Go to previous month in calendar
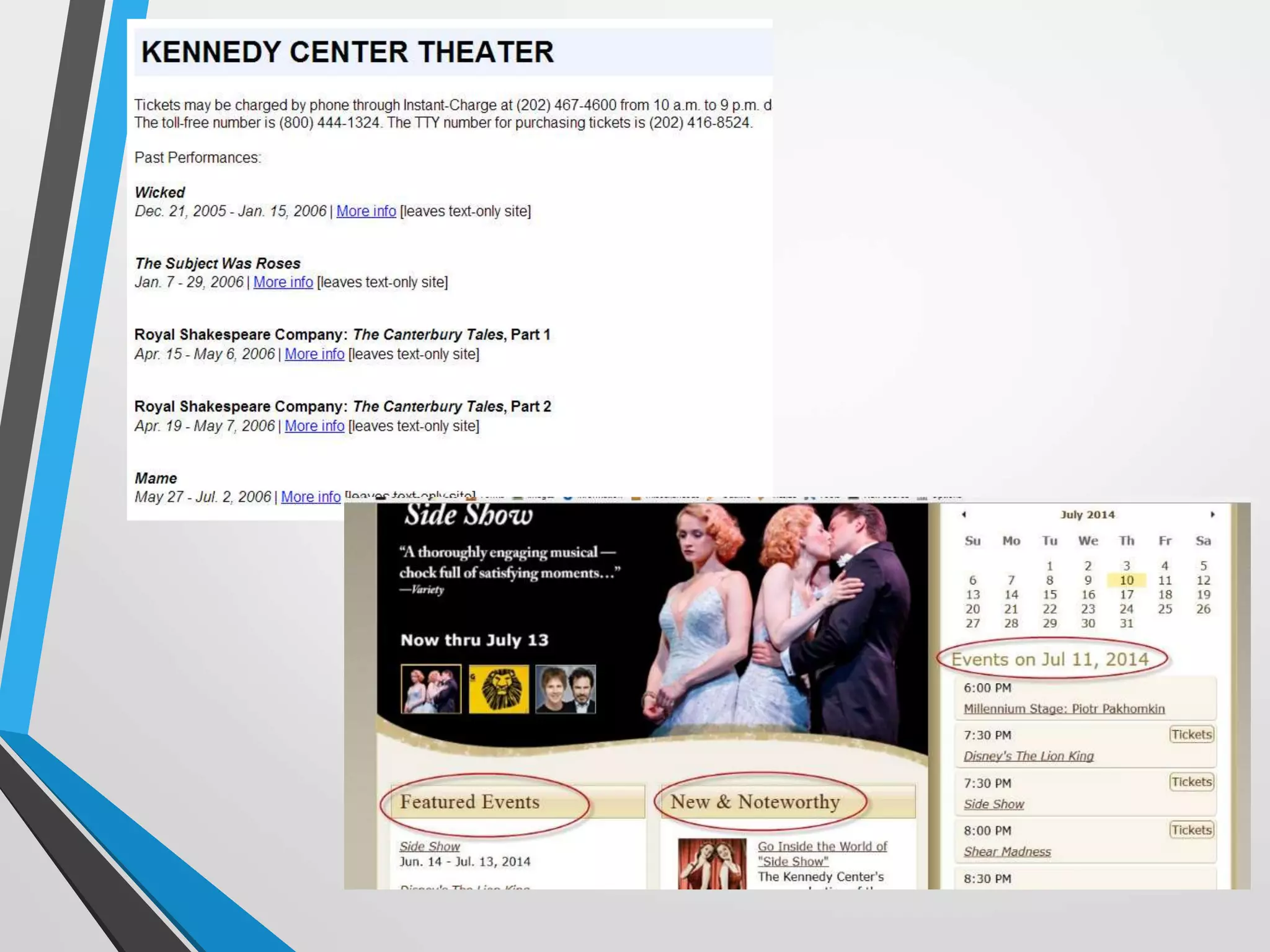The image size is (1270, 952). tap(964, 514)
